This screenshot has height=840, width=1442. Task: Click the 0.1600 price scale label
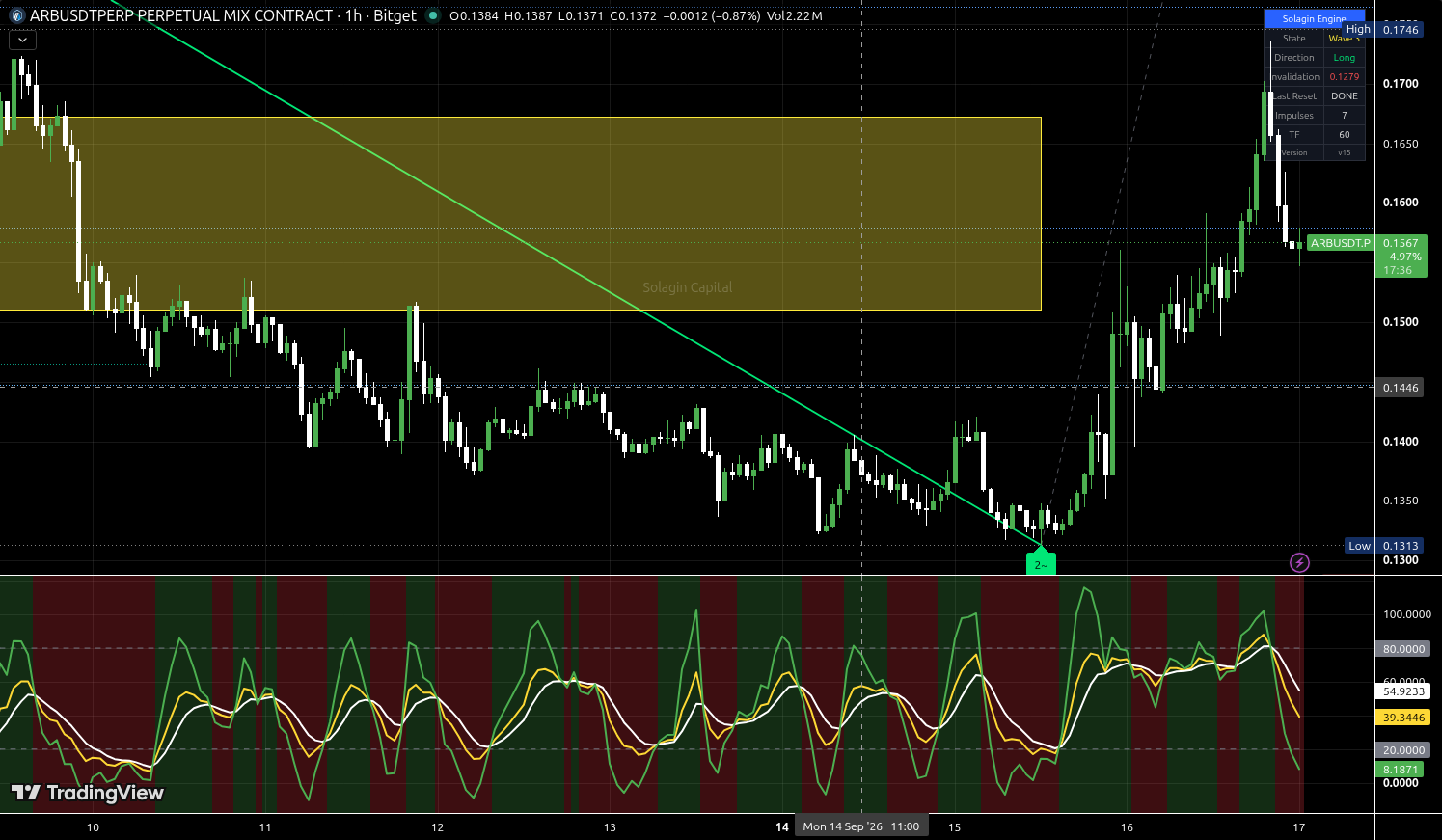click(x=1401, y=203)
